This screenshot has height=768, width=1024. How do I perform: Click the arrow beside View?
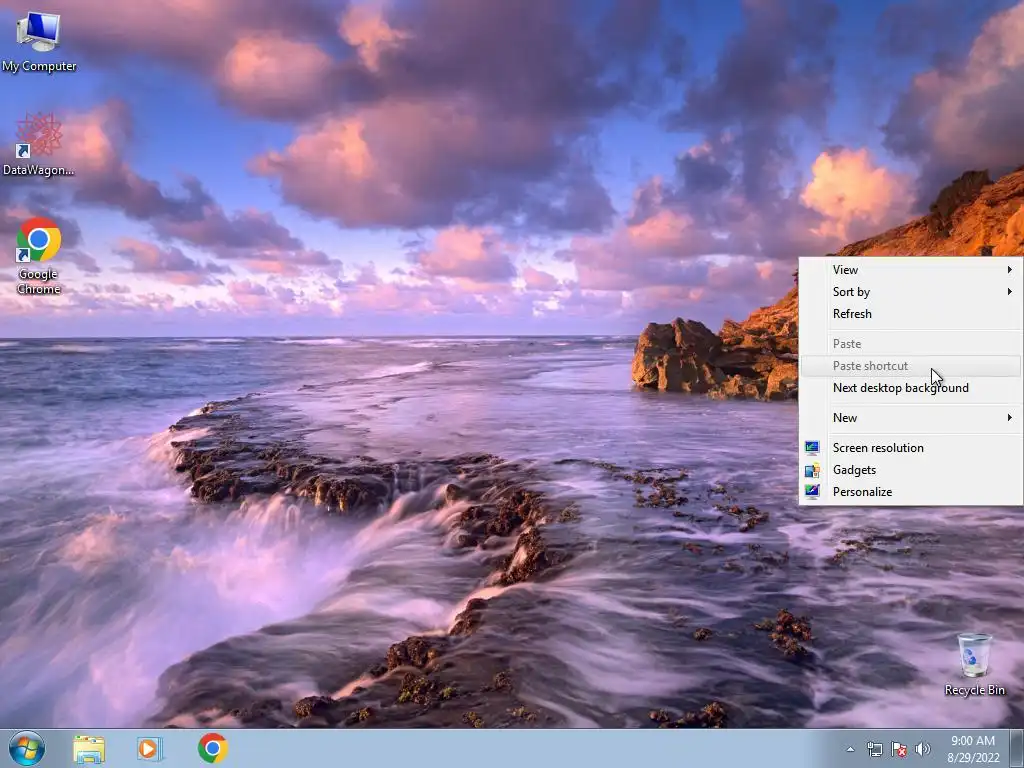pyautogui.click(x=1010, y=270)
